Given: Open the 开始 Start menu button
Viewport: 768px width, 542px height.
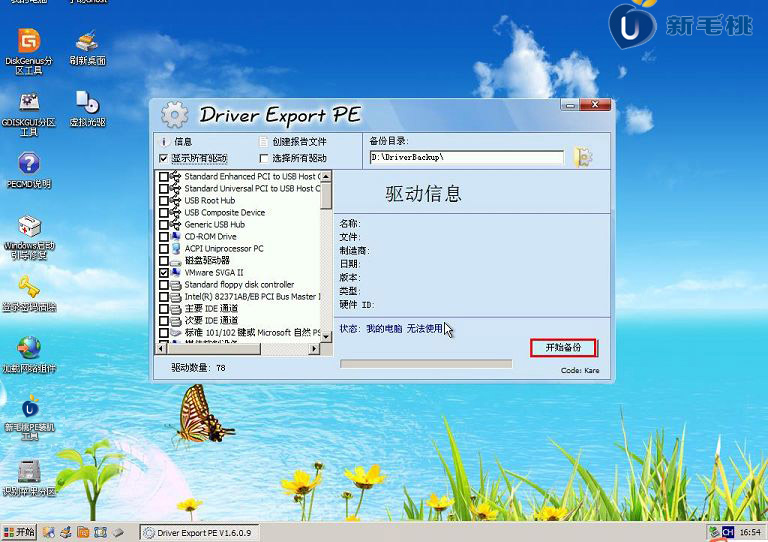Looking at the screenshot, I should tap(19, 532).
